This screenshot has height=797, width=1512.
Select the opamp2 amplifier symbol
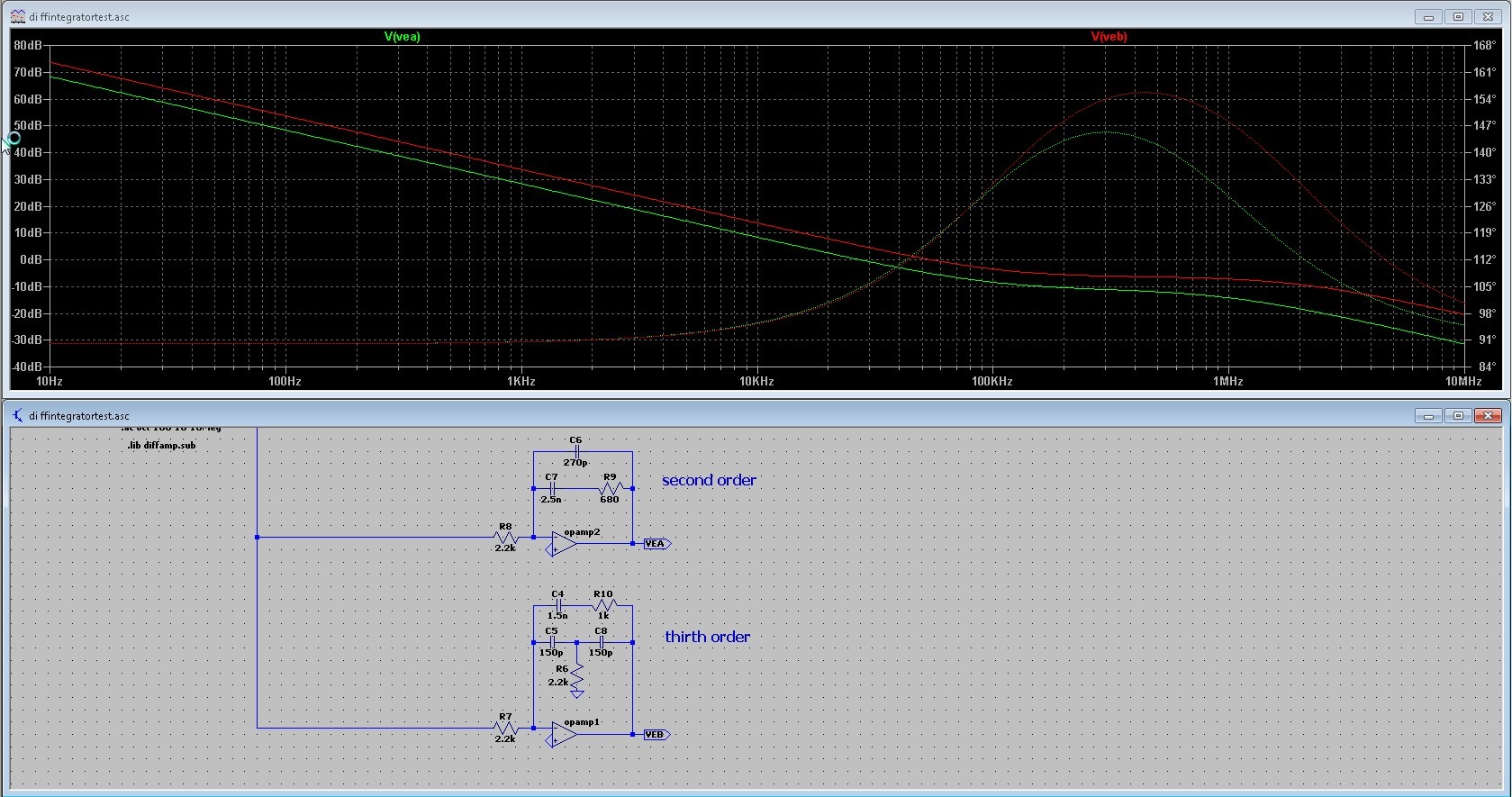[563, 544]
